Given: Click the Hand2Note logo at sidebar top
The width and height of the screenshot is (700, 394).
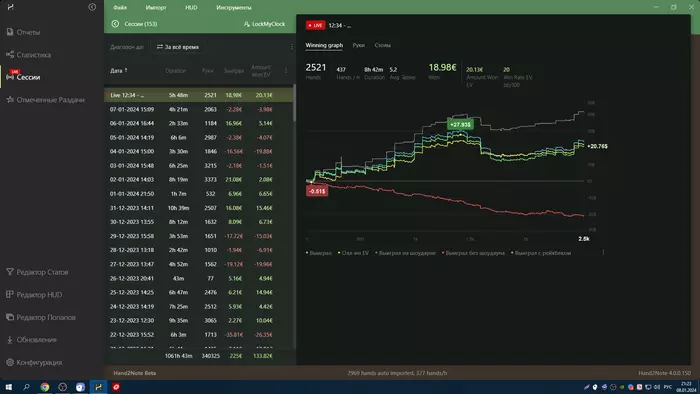Looking at the screenshot, I should click(11, 7).
